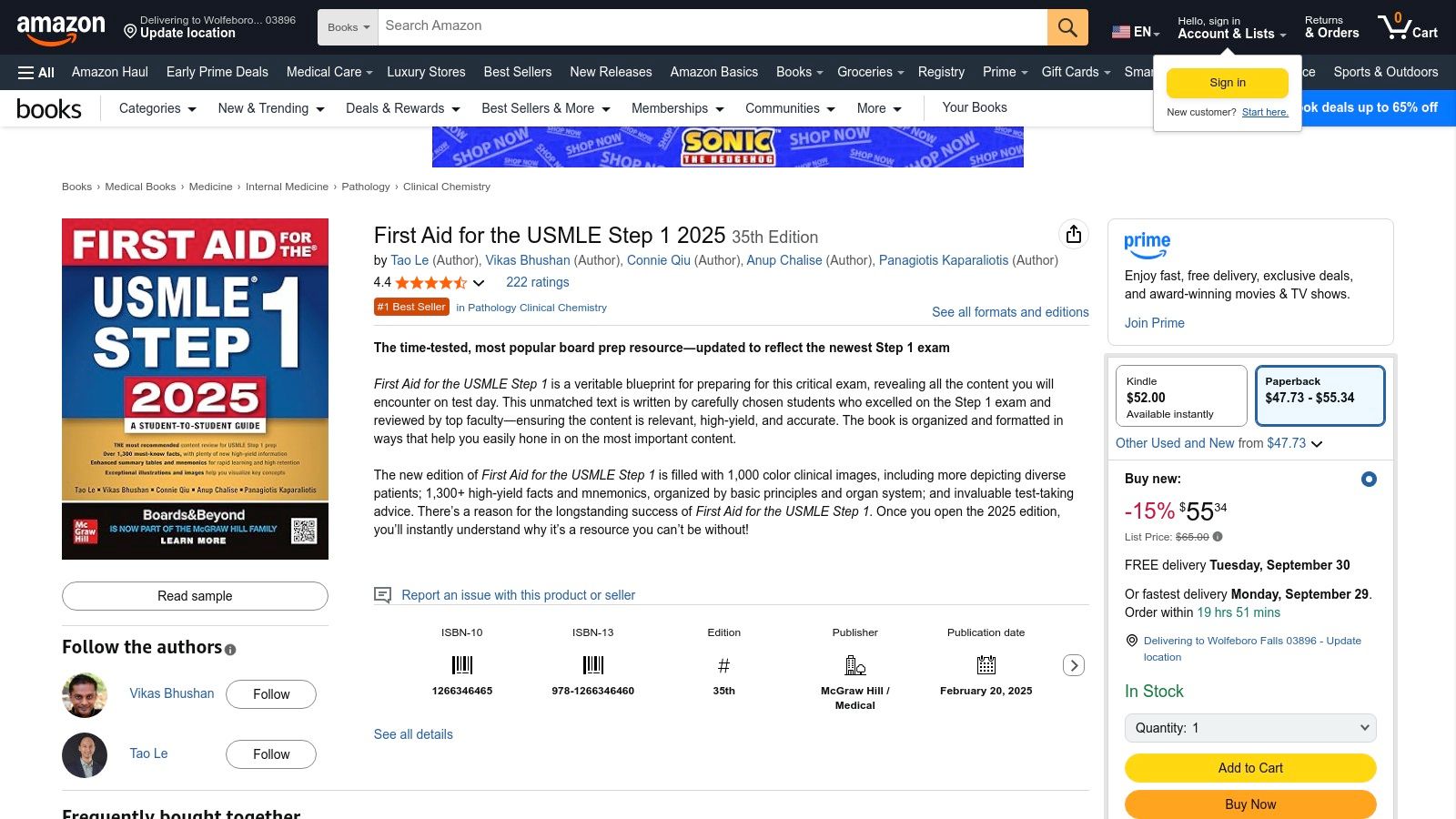This screenshot has height=819, width=1456.
Task: Go to Luxury Stores
Action: pyautogui.click(x=426, y=72)
